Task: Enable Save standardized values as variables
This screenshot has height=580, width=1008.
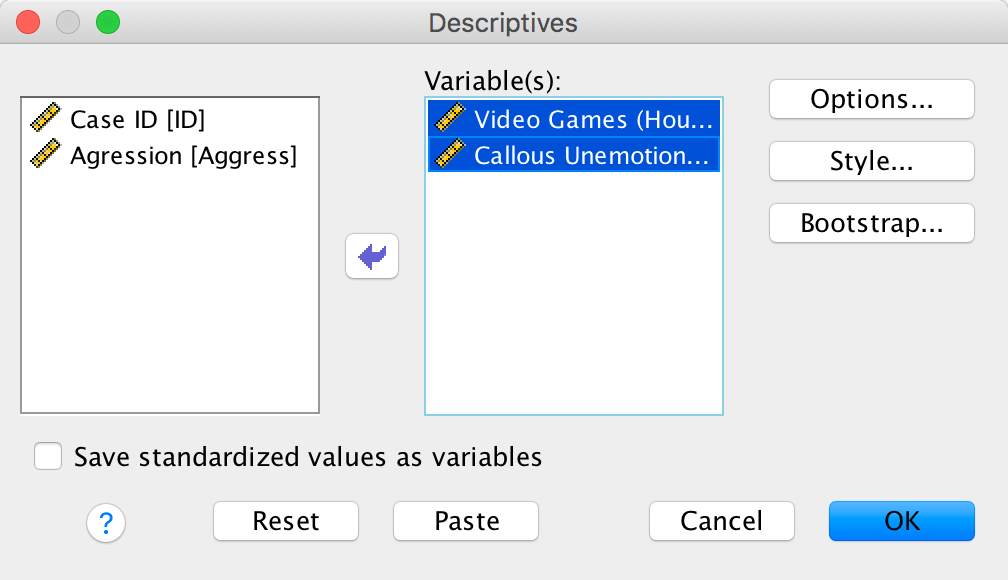Action: coord(48,457)
